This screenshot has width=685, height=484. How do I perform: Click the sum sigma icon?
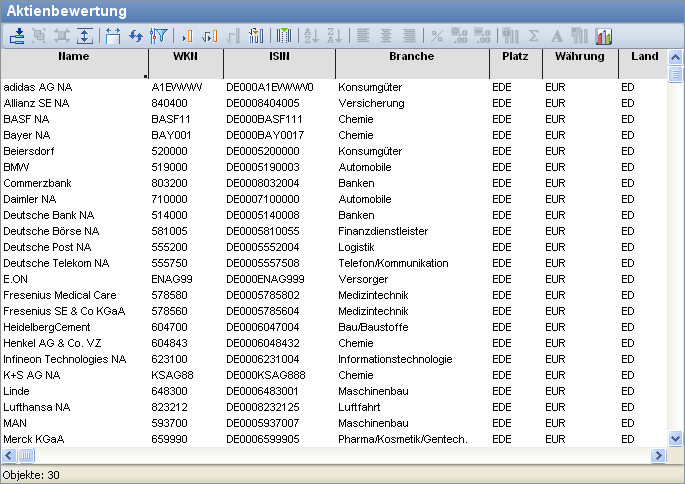click(534, 36)
